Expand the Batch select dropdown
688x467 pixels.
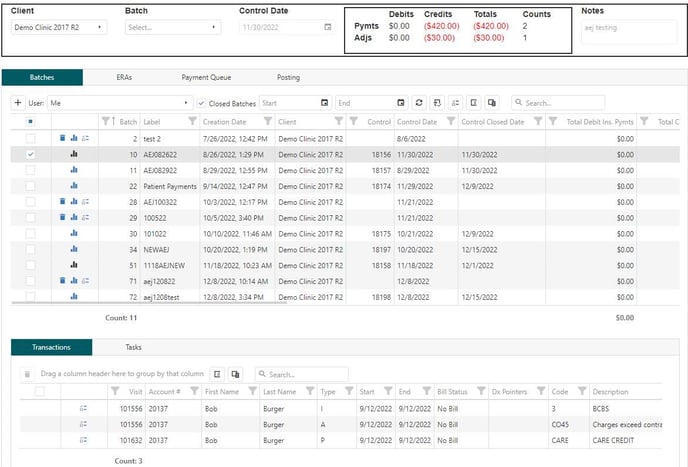[x=173, y=28]
